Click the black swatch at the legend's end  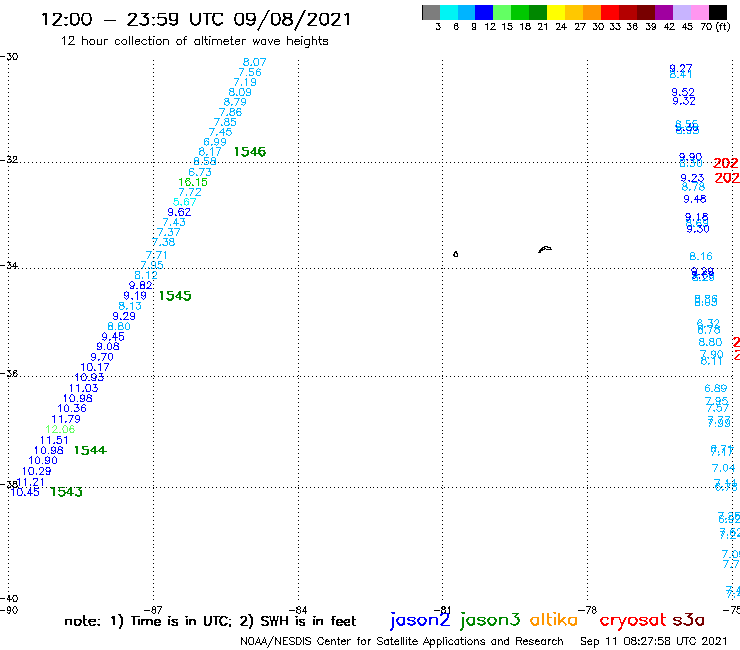(717, 12)
